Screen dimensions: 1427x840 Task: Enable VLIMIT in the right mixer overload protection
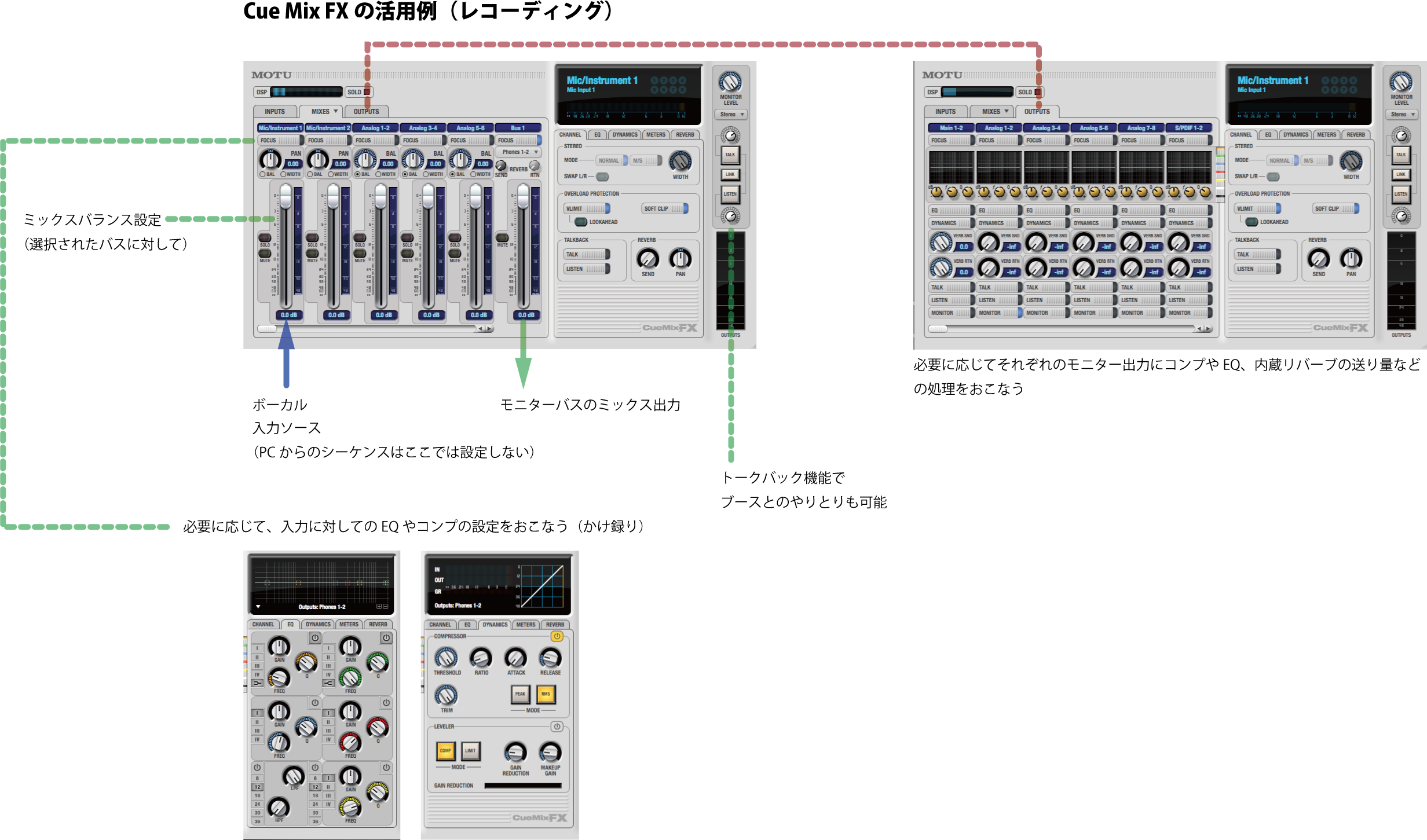(x=1258, y=208)
